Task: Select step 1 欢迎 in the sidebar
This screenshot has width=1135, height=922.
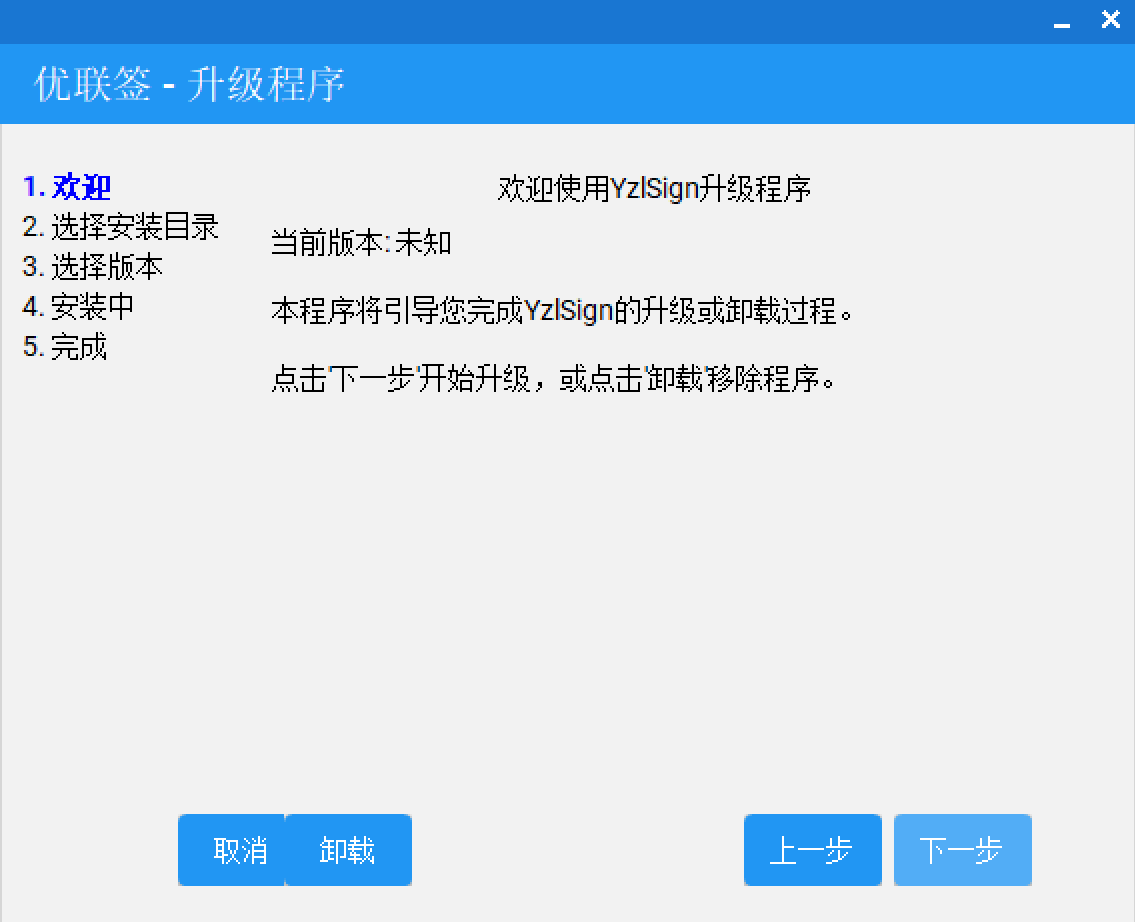Action: point(67,188)
